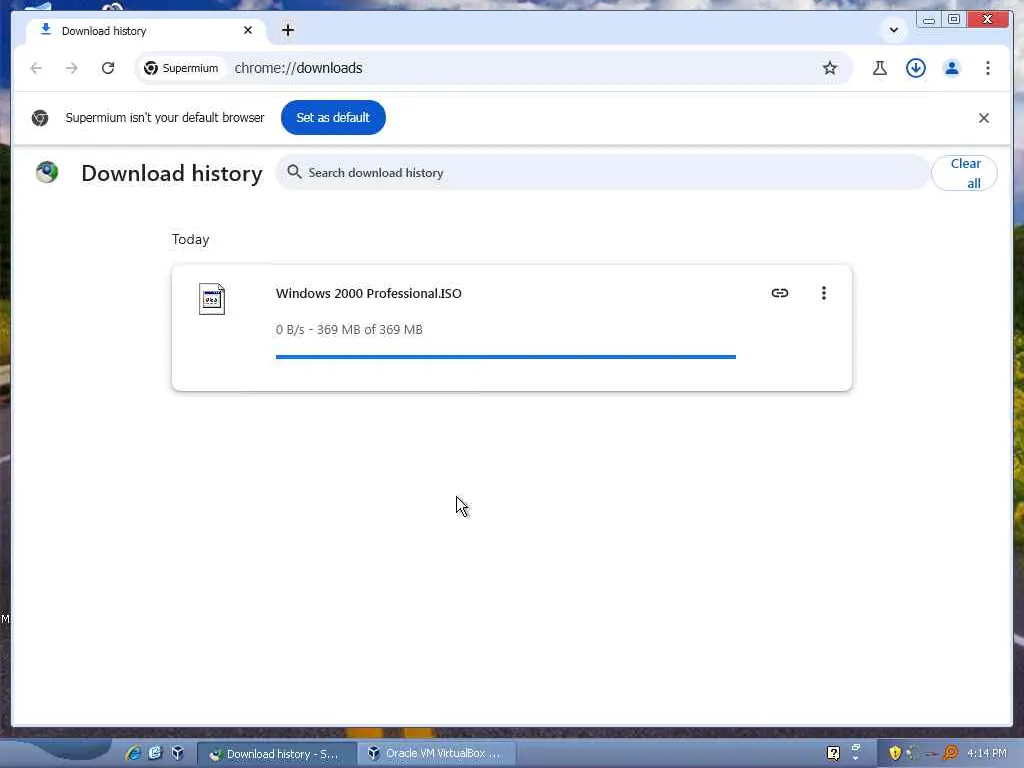This screenshot has width=1024, height=768.
Task: Click the '0 B/s - 369 MB of 369 MB' status
Action: tap(349, 329)
